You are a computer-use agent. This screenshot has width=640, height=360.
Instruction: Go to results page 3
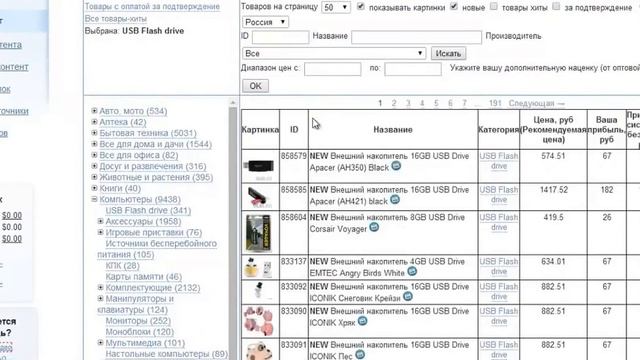[x=408, y=103]
